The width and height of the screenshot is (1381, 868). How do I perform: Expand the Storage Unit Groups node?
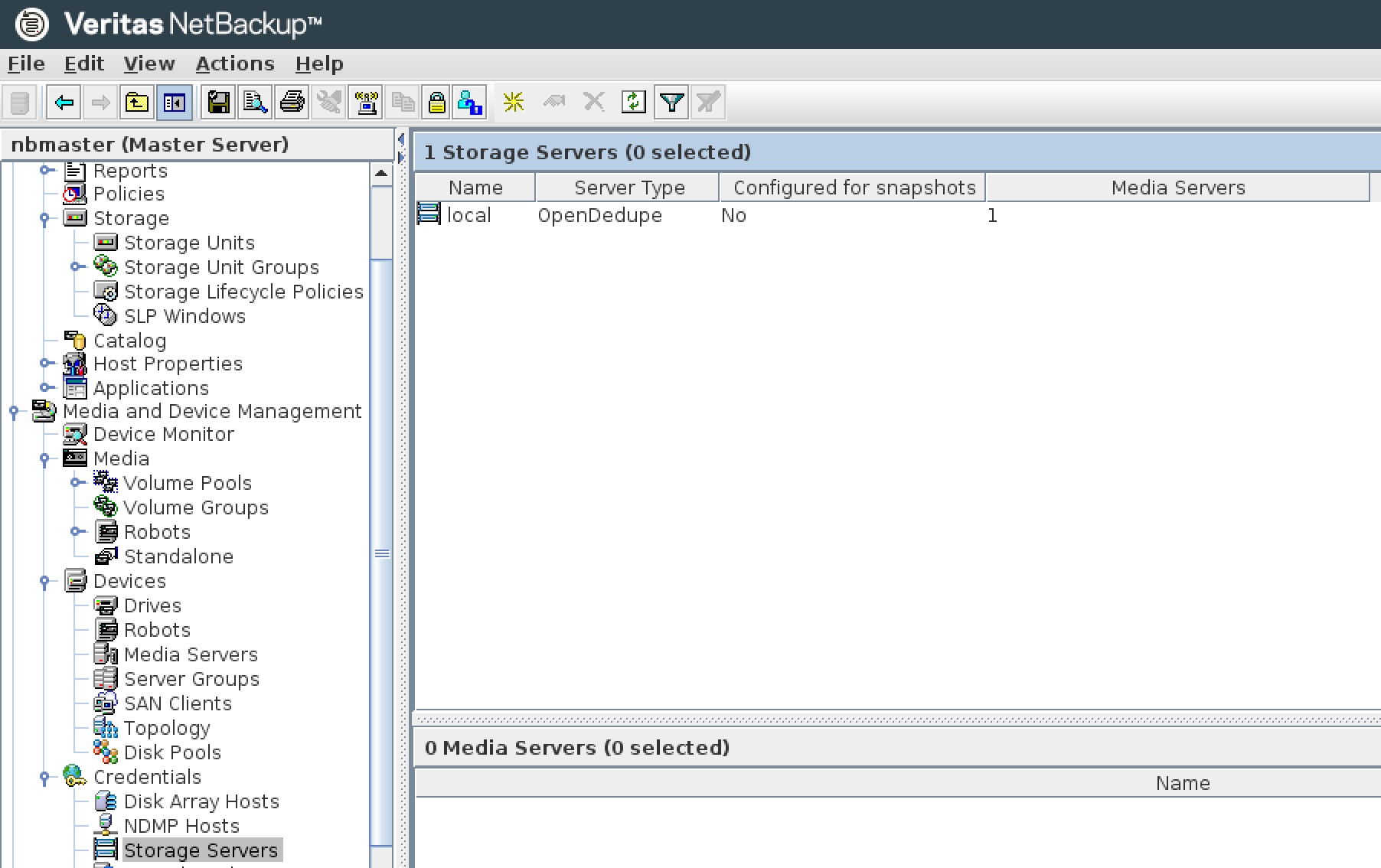77,266
